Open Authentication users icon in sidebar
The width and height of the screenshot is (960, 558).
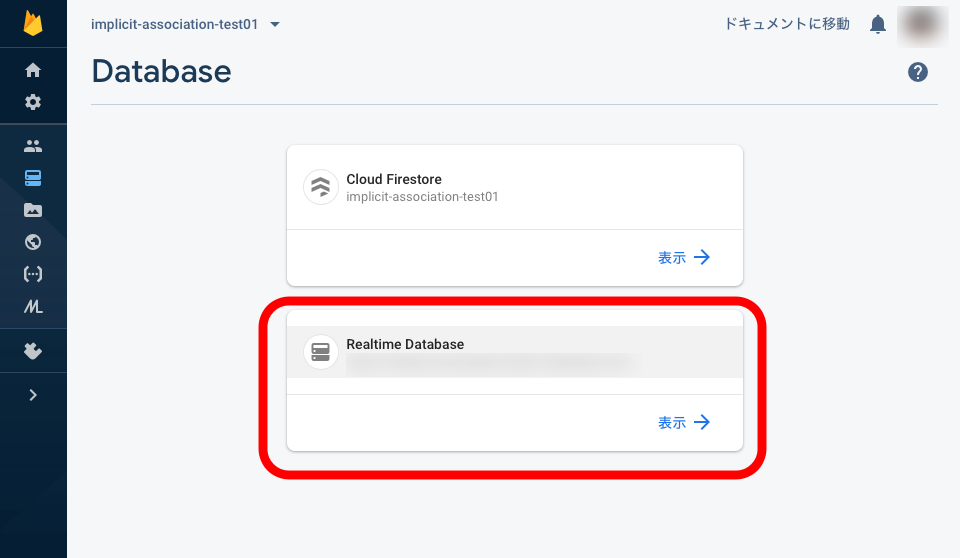pos(33,146)
